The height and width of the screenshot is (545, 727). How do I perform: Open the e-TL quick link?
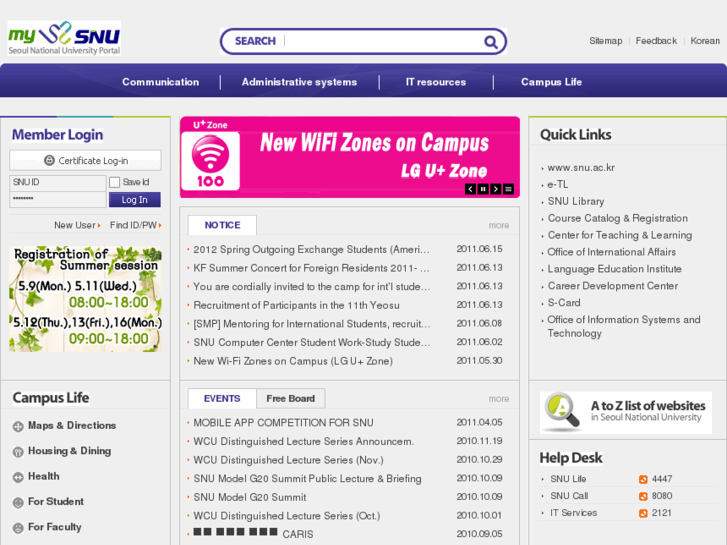[557, 185]
